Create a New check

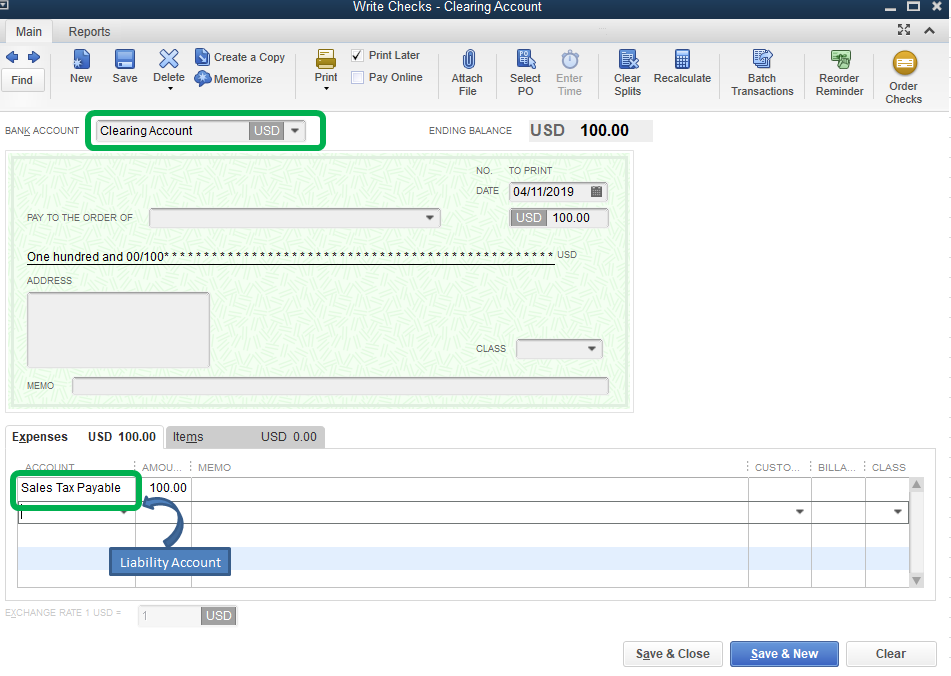pos(81,67)
